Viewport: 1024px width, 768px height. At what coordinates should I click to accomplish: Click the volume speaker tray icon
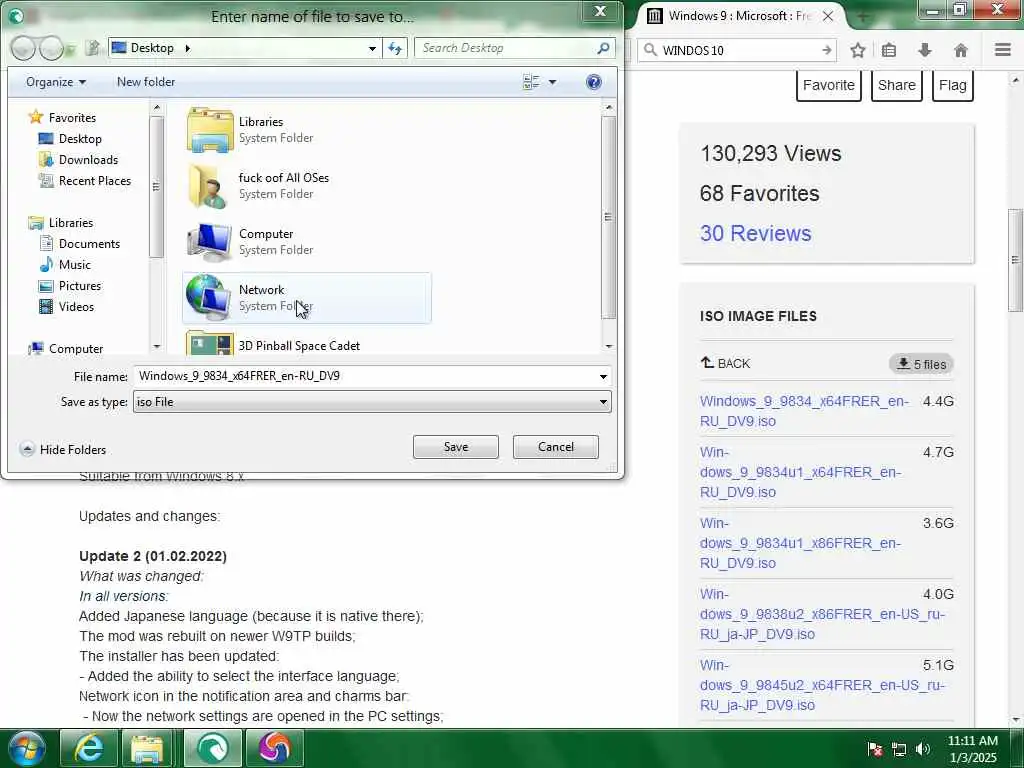(x=923, y=749)
